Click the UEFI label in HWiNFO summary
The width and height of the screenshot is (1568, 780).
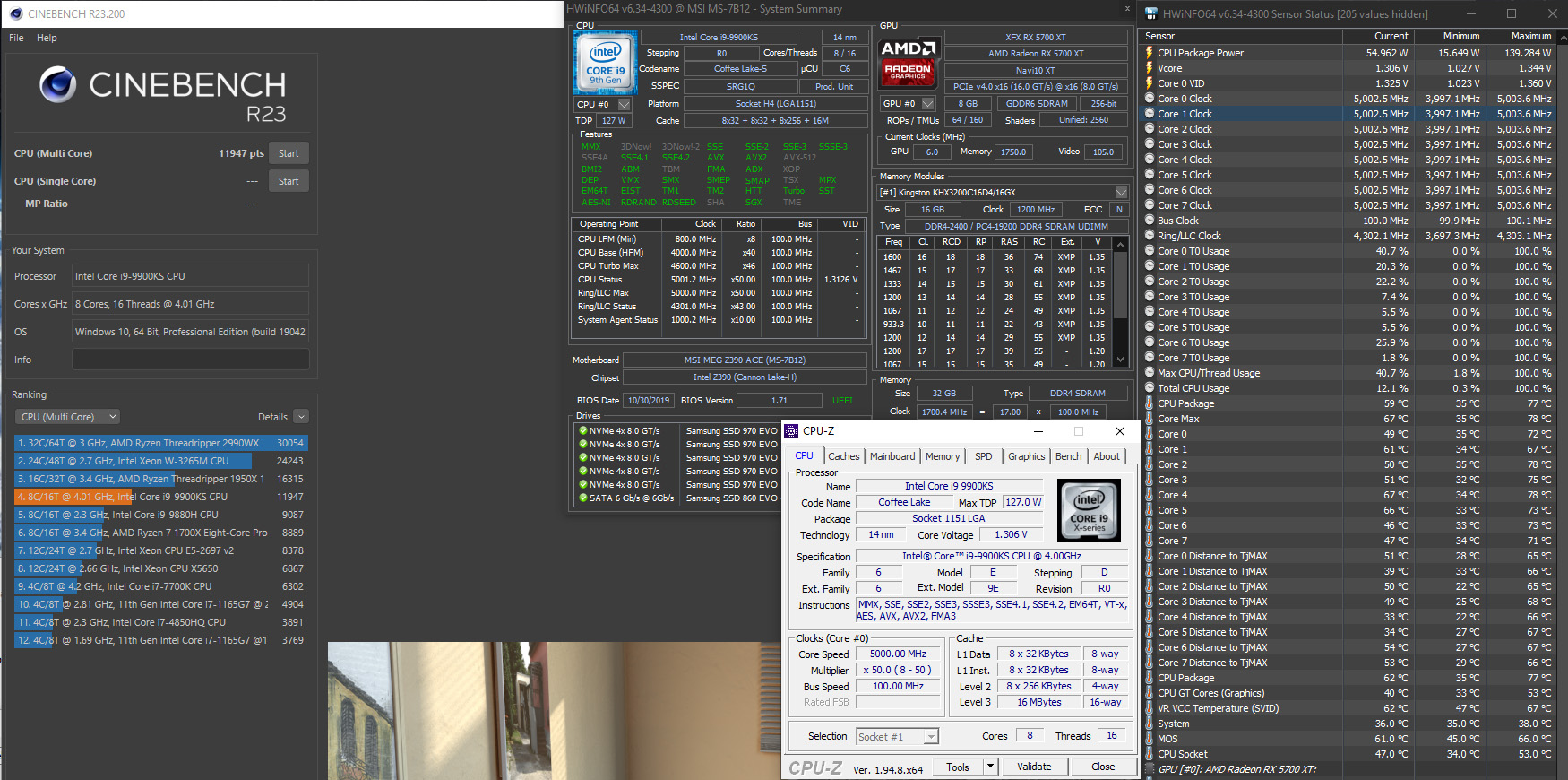(x=842, y=401)
